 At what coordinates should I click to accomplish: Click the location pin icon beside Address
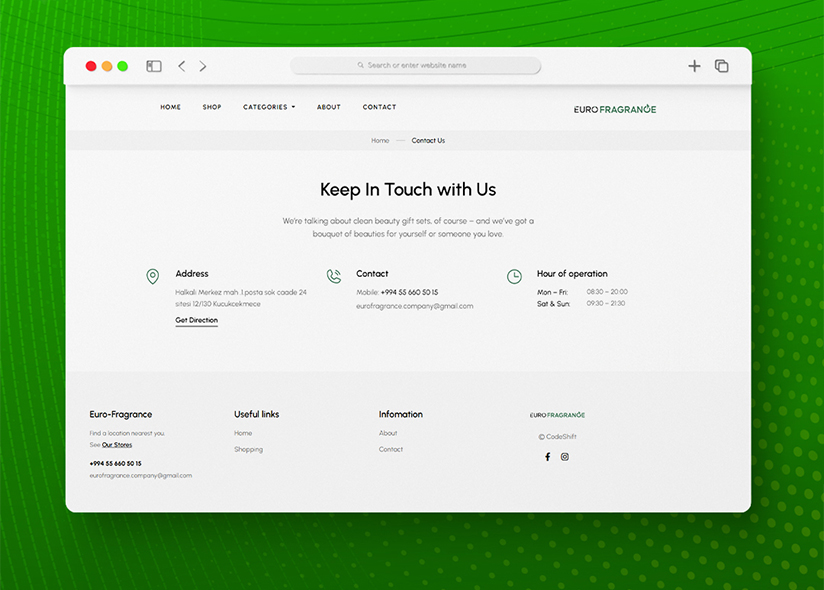[152, 276]
